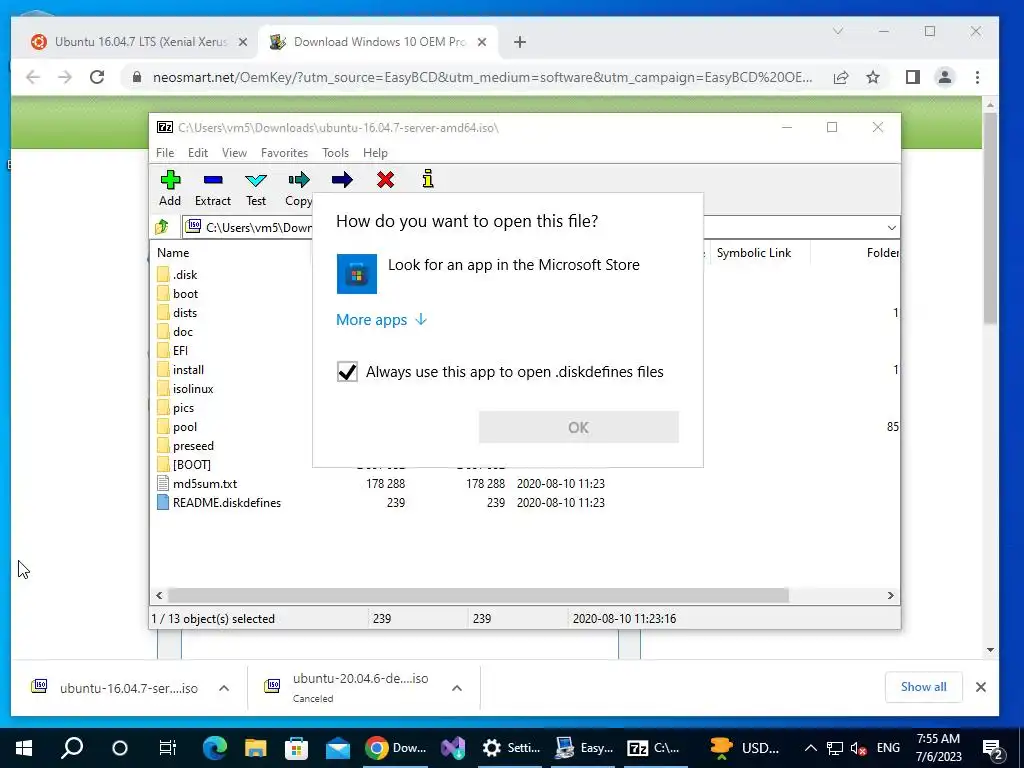Open Chrome side panel icon

(912, 77)
